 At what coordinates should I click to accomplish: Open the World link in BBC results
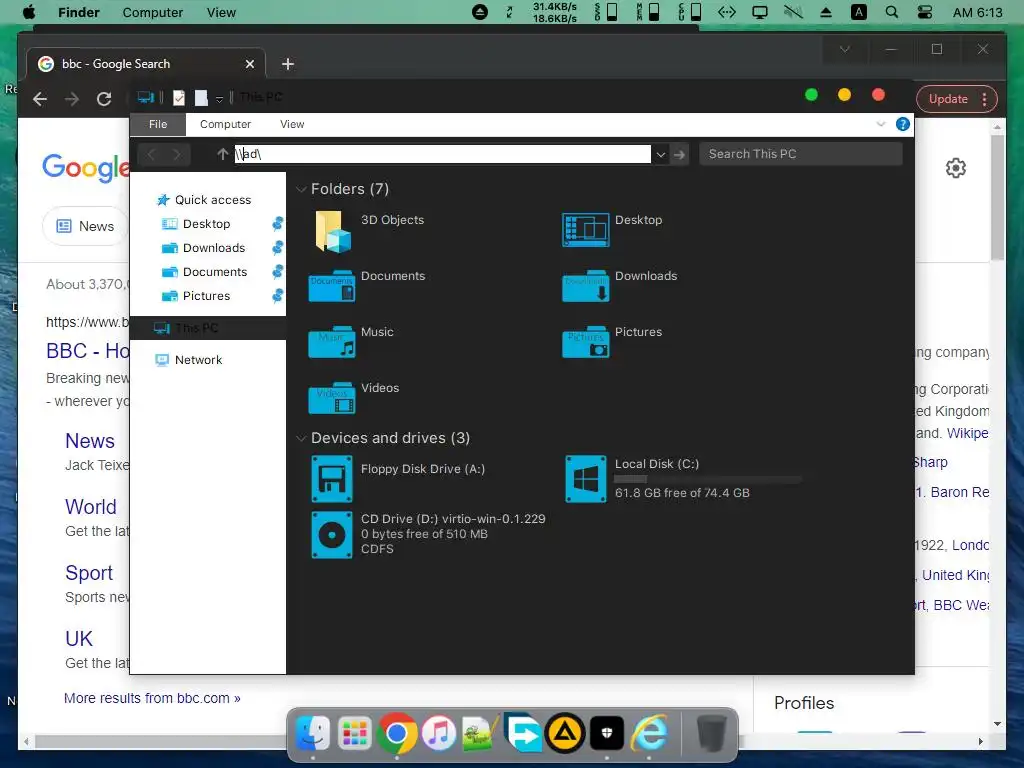91,507
